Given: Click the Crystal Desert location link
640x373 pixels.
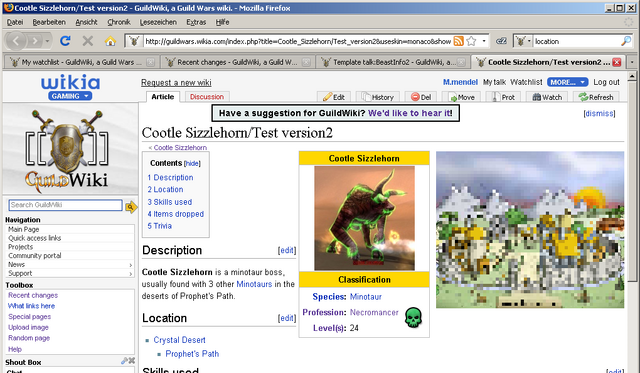Looking at the screenshot, I should click(179, 340).
